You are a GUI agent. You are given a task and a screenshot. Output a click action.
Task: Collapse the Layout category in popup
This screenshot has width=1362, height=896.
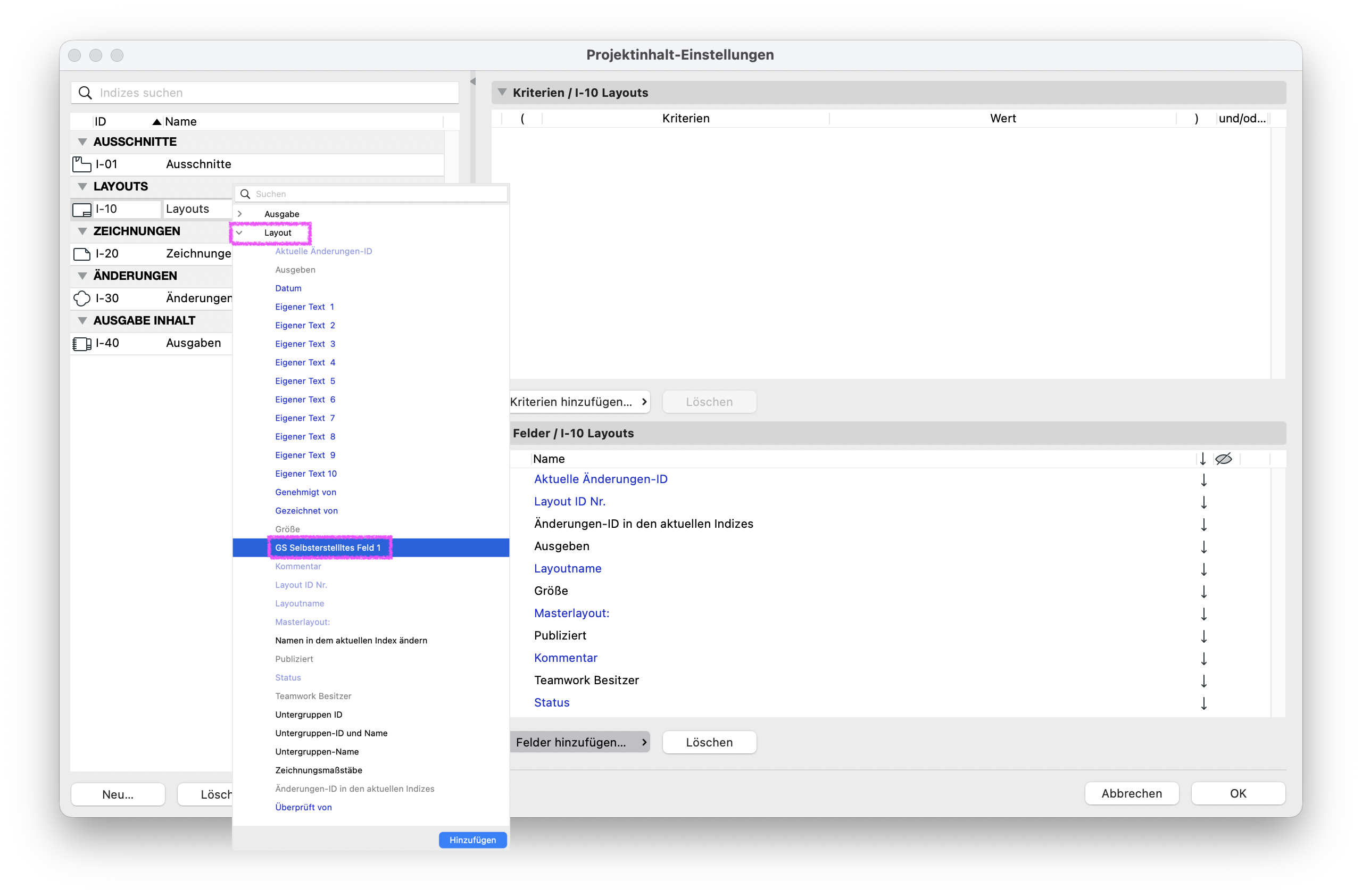click(239, 233)
